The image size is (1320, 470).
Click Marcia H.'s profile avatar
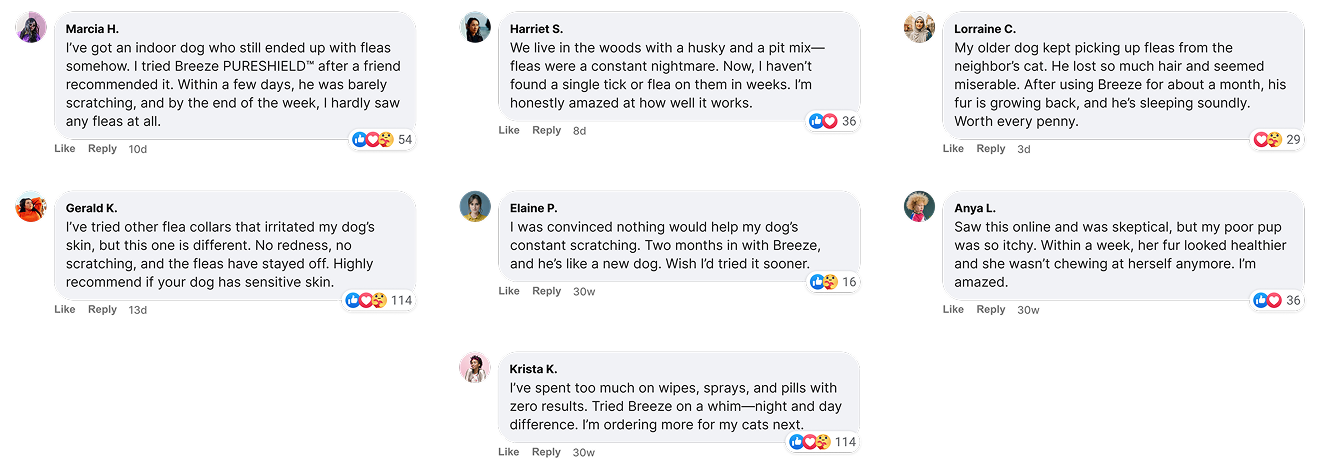point(31,27)
